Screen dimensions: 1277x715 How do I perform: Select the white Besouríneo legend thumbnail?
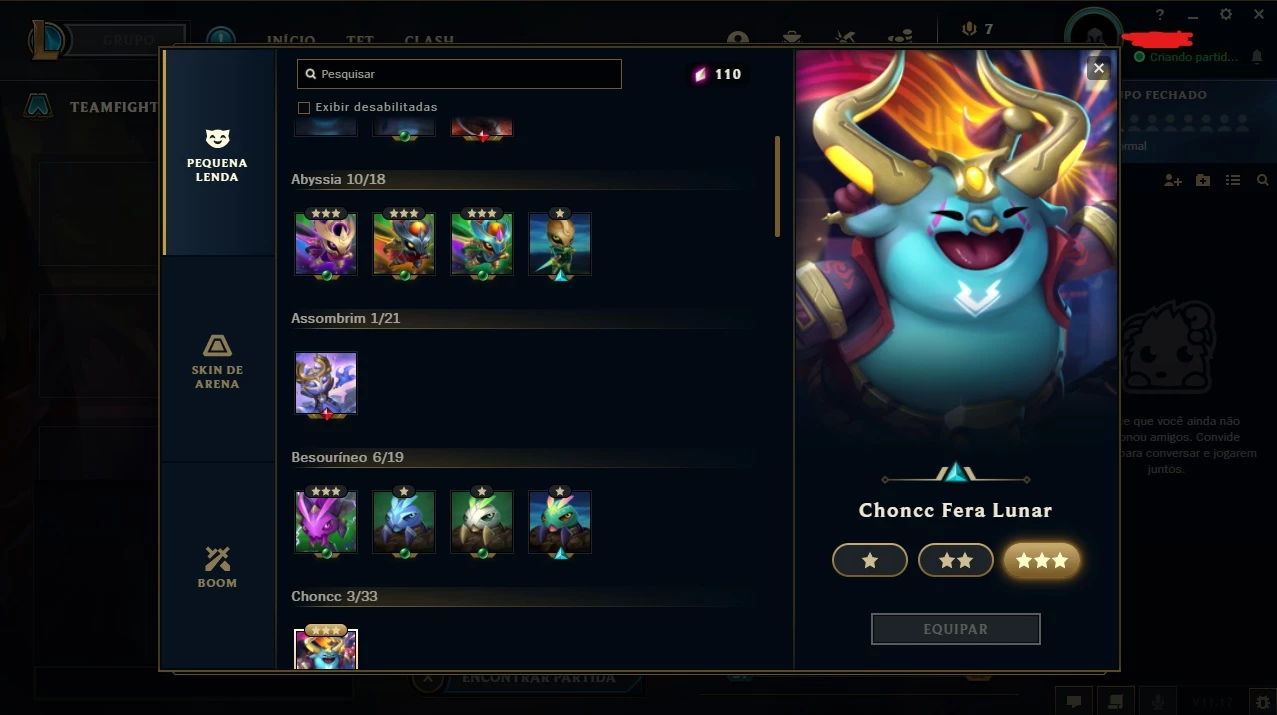pyautogui.click(x=482, y=521)
